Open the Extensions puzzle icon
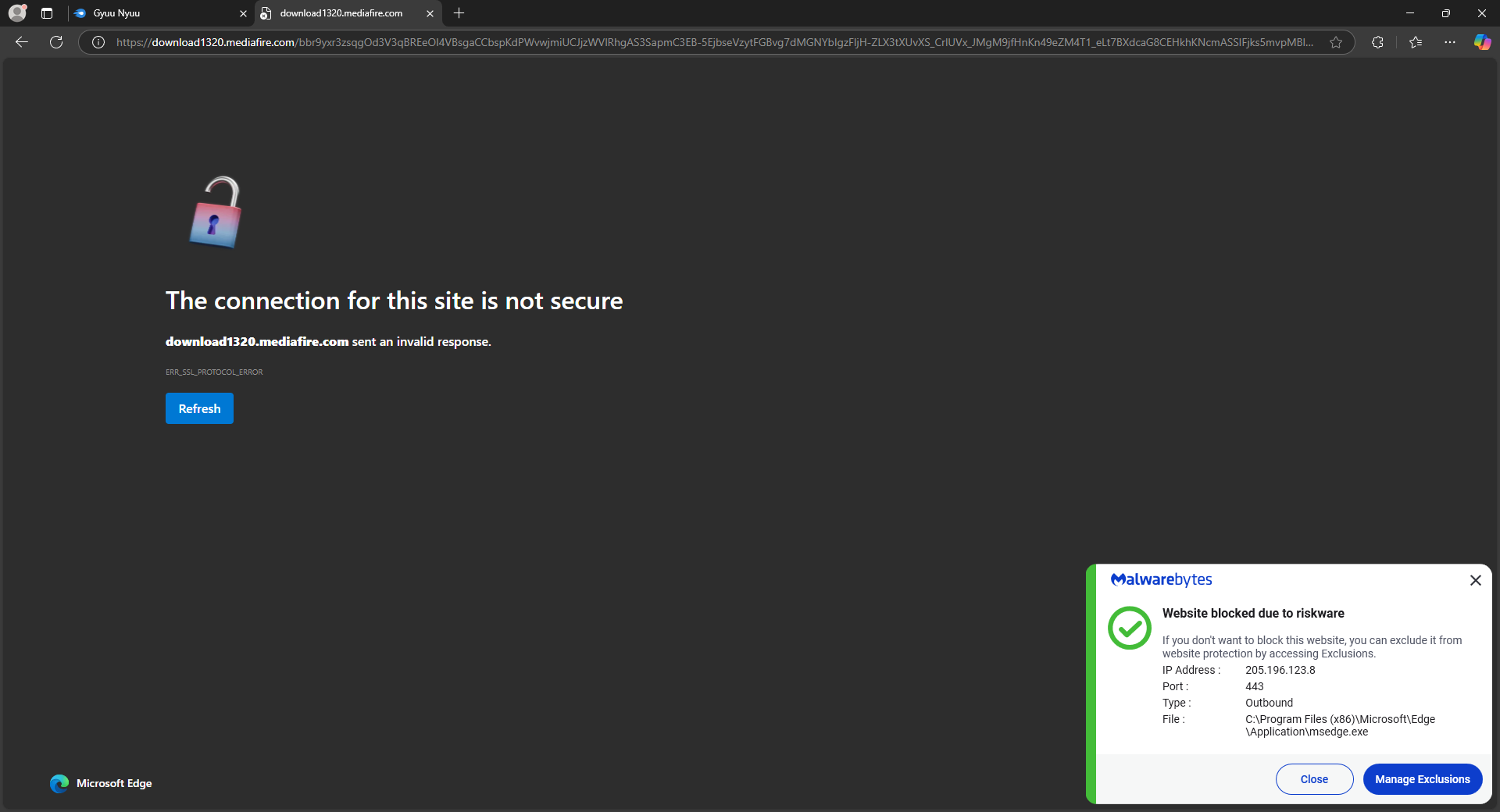1500x812 pixels. (1377, 42)
